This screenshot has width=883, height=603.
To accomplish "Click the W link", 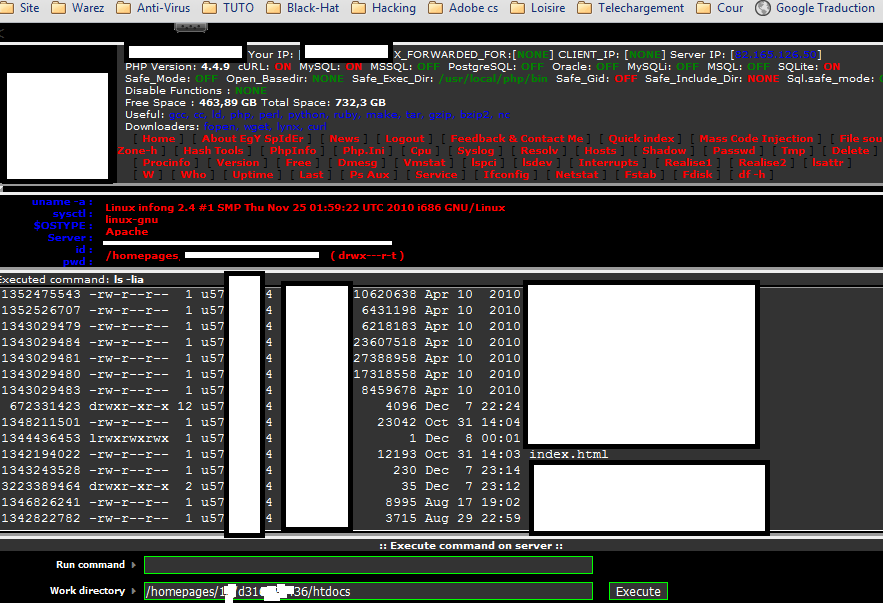I will [148, 175].
